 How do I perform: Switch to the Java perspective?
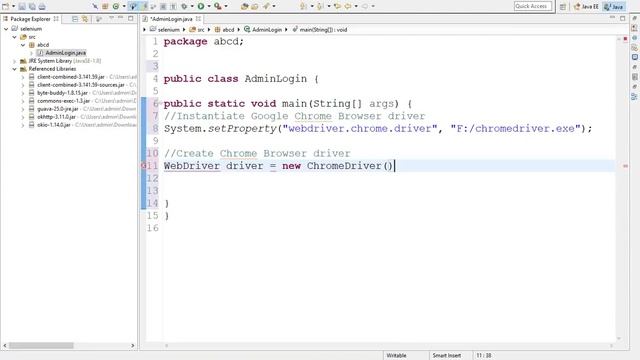click(x=614, y=7)
